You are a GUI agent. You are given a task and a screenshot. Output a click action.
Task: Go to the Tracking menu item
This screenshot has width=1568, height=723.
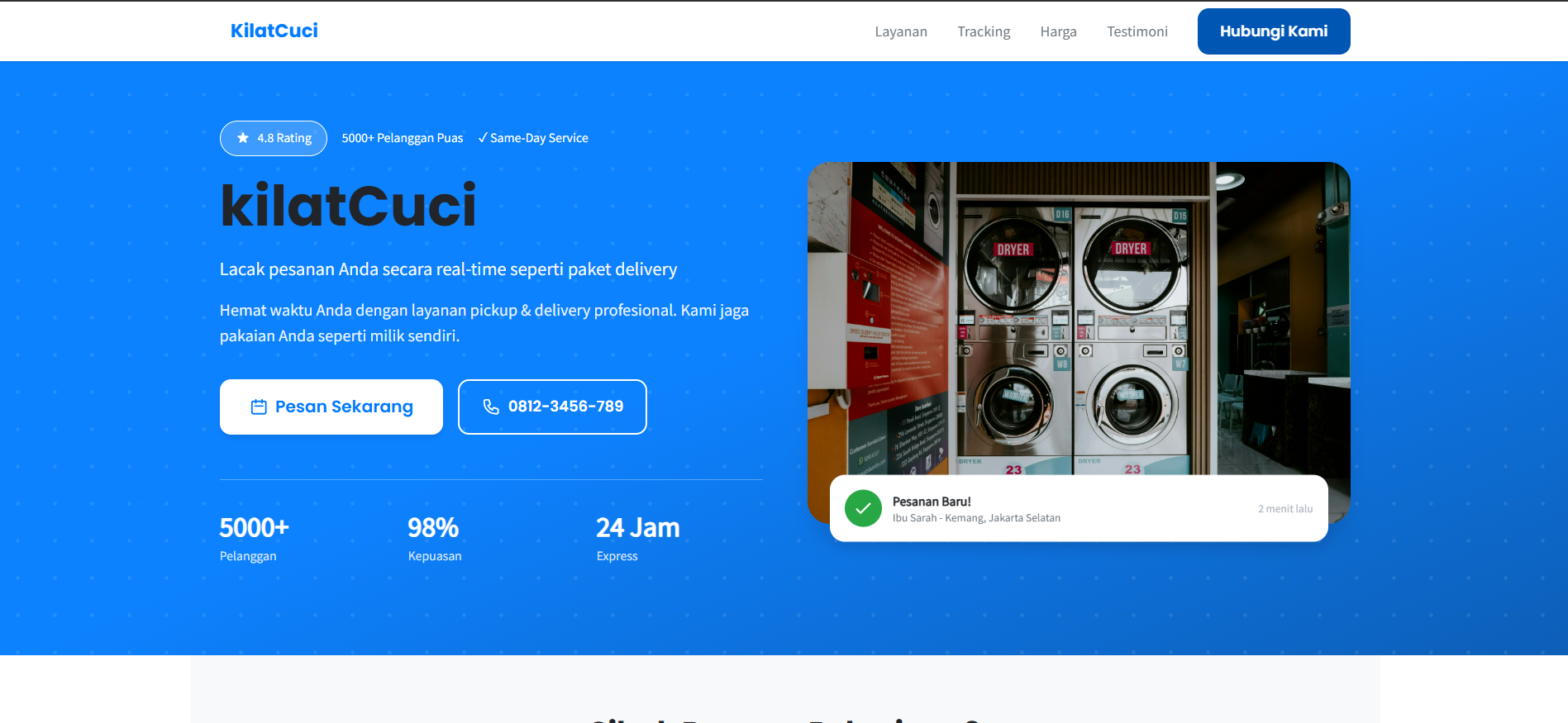[x=983, y=31]
